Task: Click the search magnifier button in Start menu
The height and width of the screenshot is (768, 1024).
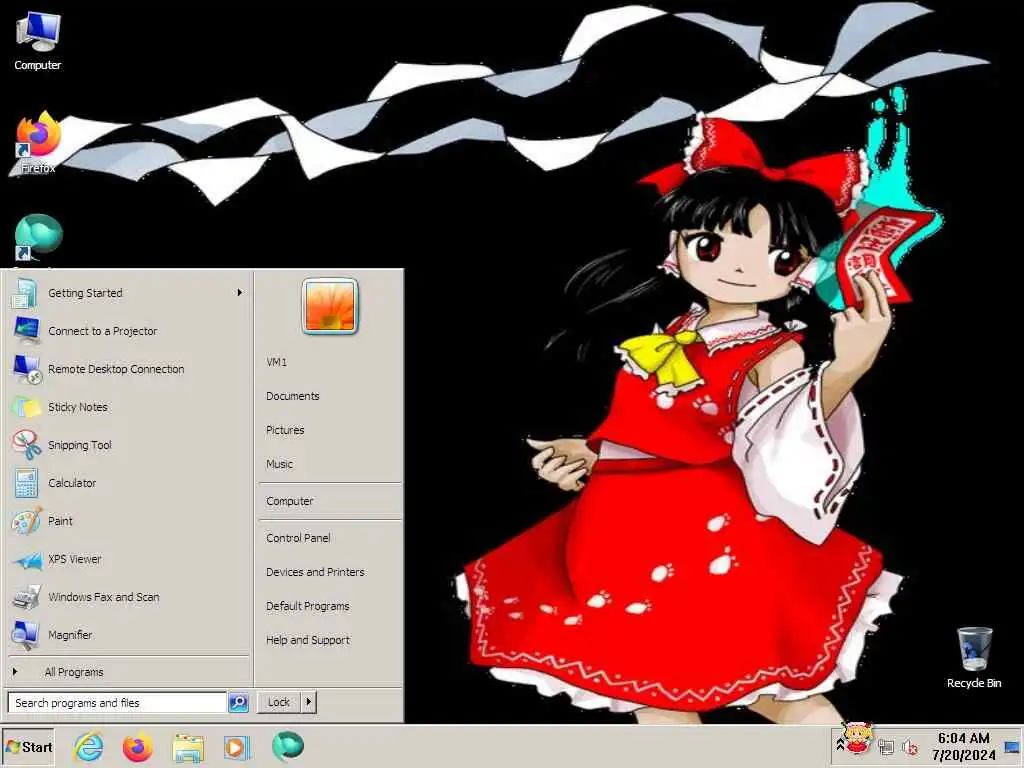Action: [x=238, y=703]
